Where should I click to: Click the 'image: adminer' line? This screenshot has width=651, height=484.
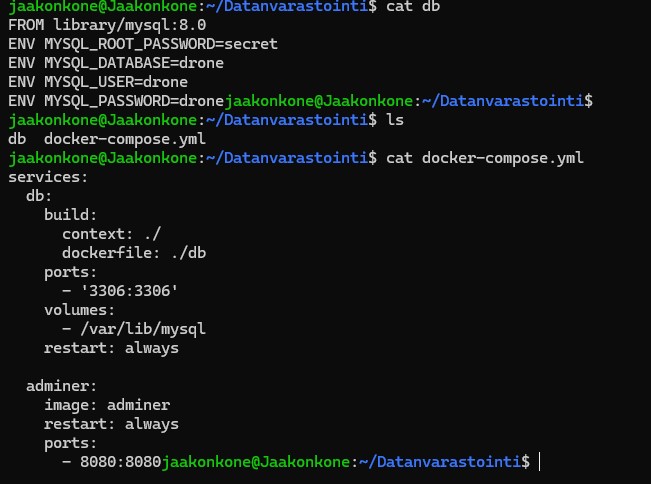pos(107,405)
